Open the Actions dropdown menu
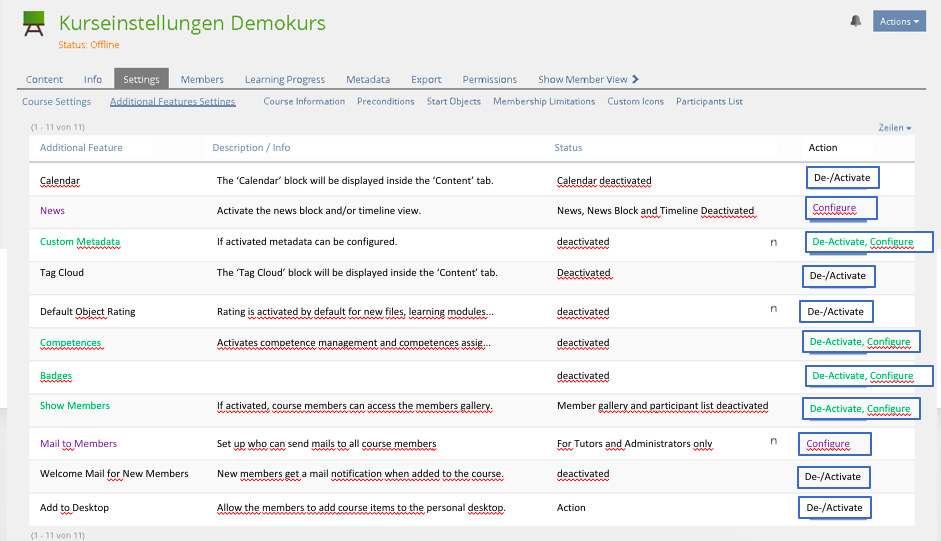Image resolution: width=941 pixels, height=541 pixels. click(x=898, y=22)
